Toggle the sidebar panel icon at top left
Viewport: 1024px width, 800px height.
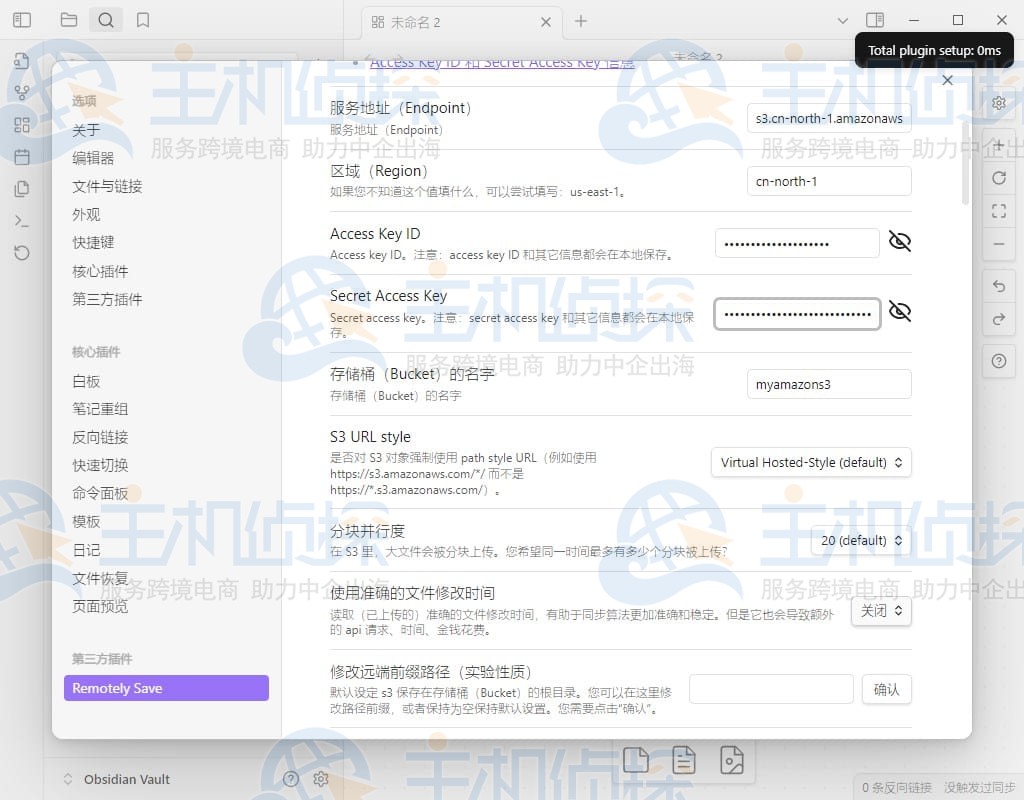(x=22, y=19)
